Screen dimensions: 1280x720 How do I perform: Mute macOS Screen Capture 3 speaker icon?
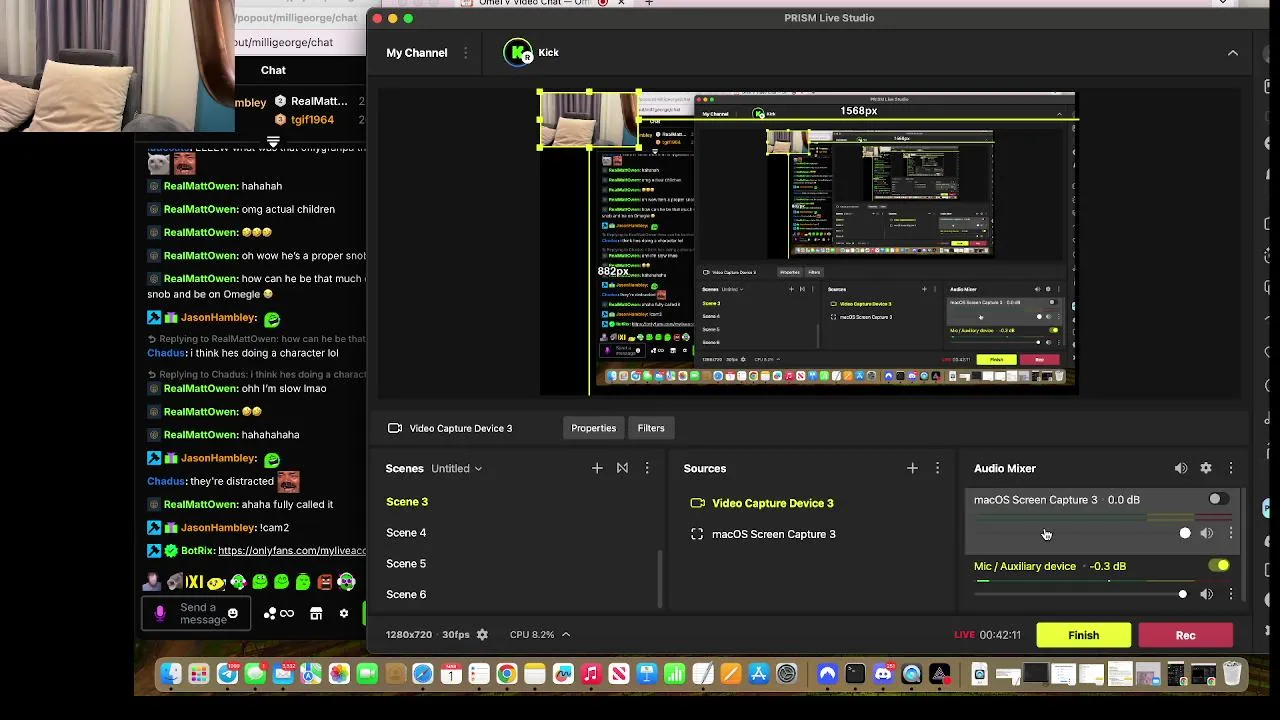1207,534
